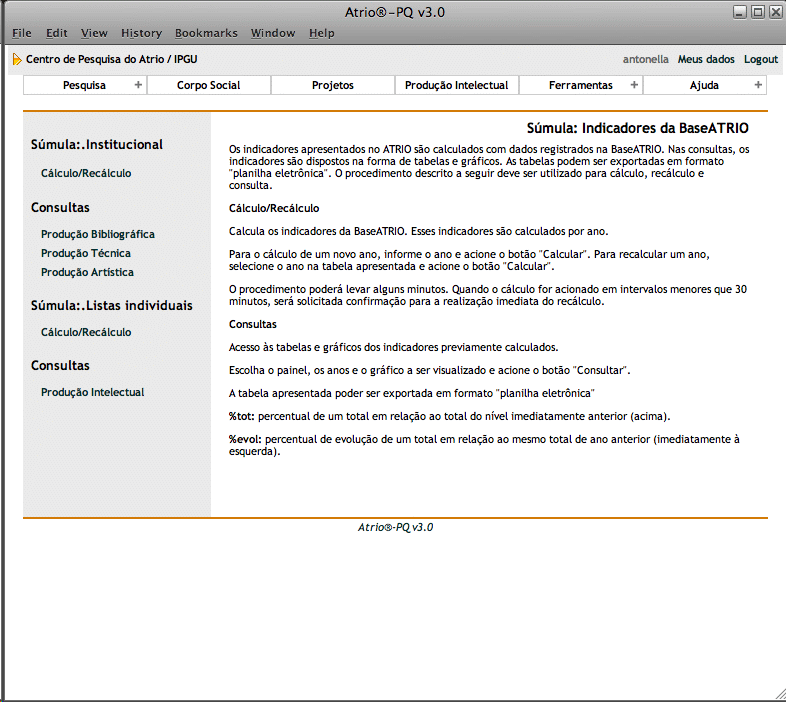
Task: Open Produção Técnica in the sidebar
Action: (86, 253)
